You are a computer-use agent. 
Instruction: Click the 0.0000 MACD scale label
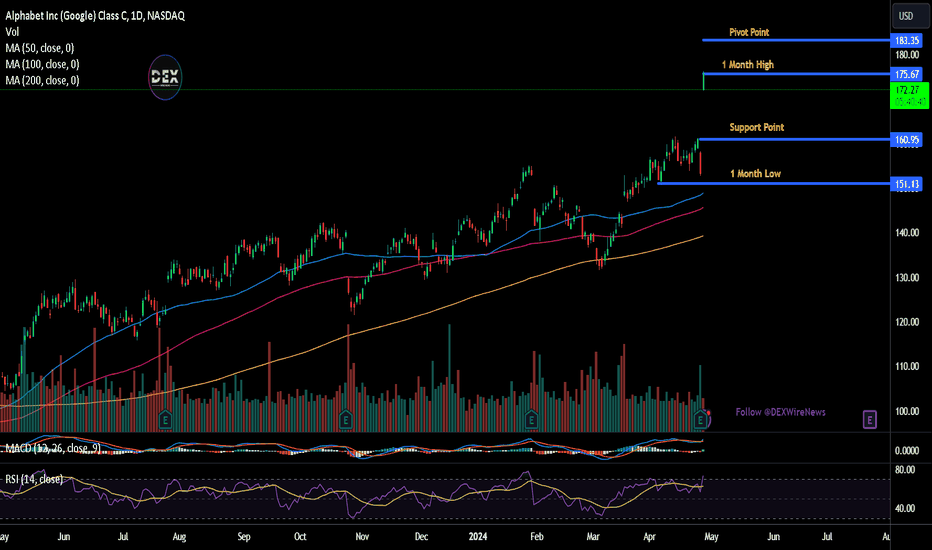click(907, 451)
